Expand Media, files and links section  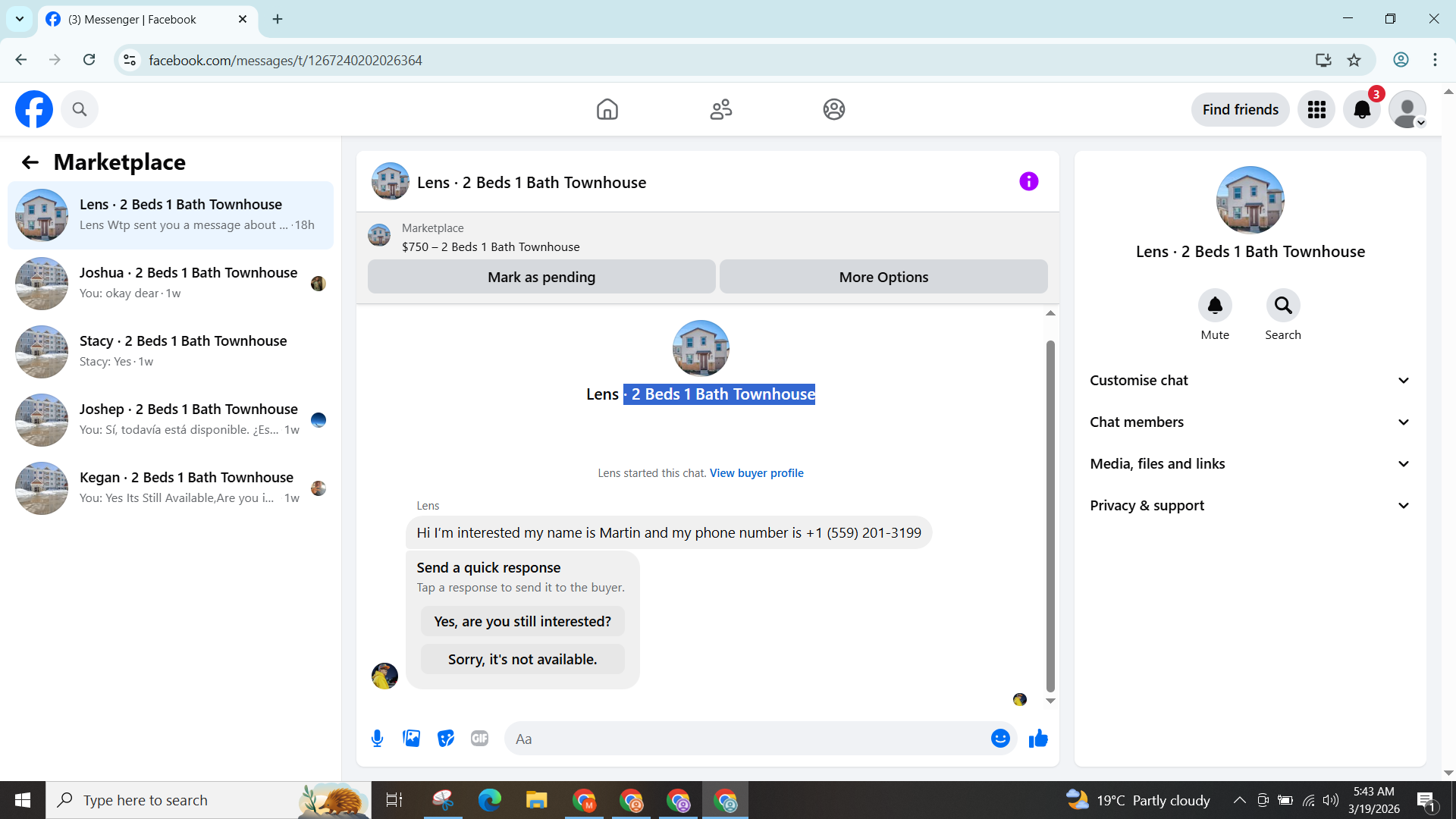[x=1250, y=464]
